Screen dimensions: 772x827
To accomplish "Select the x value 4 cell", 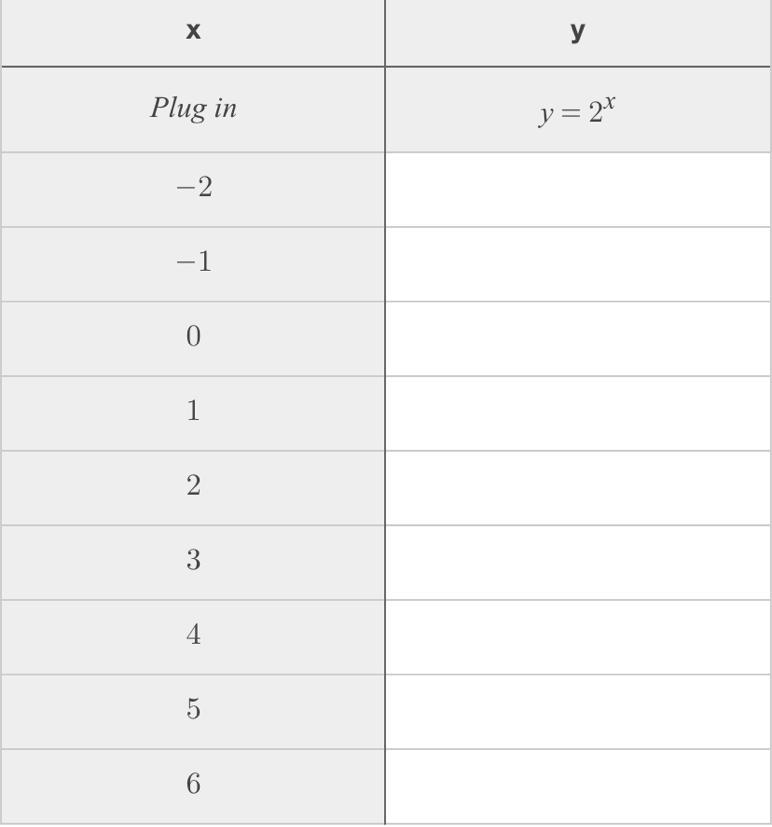I will pyautogui.click(x=193, y=635).
